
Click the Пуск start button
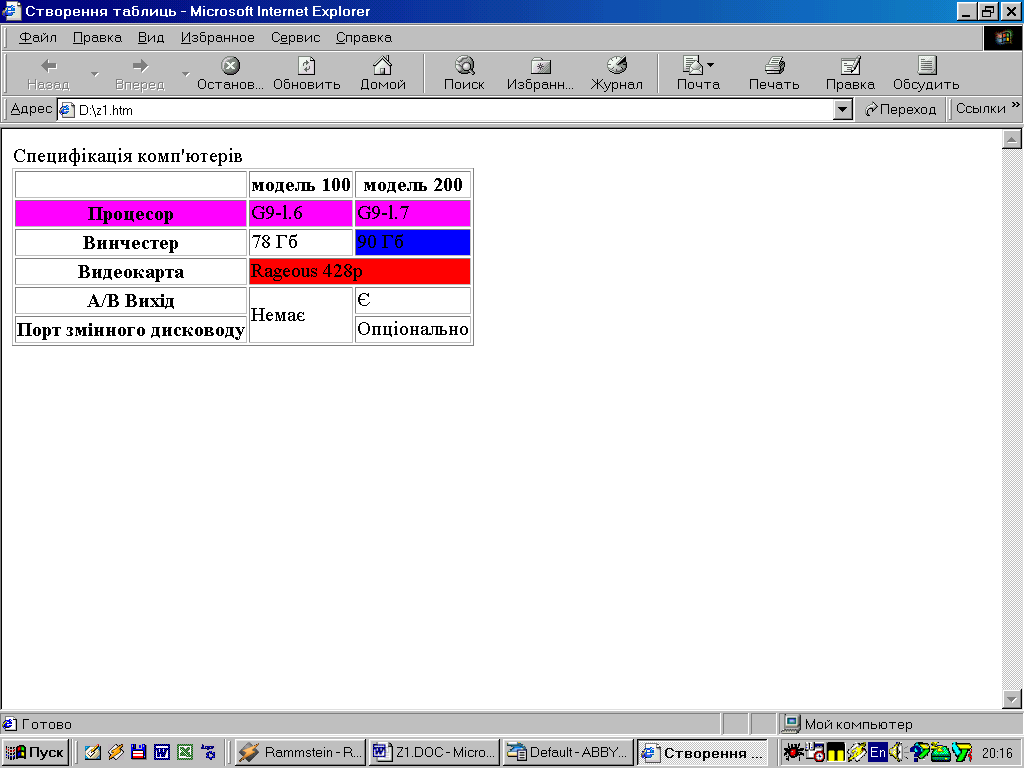tap(35, 752)
